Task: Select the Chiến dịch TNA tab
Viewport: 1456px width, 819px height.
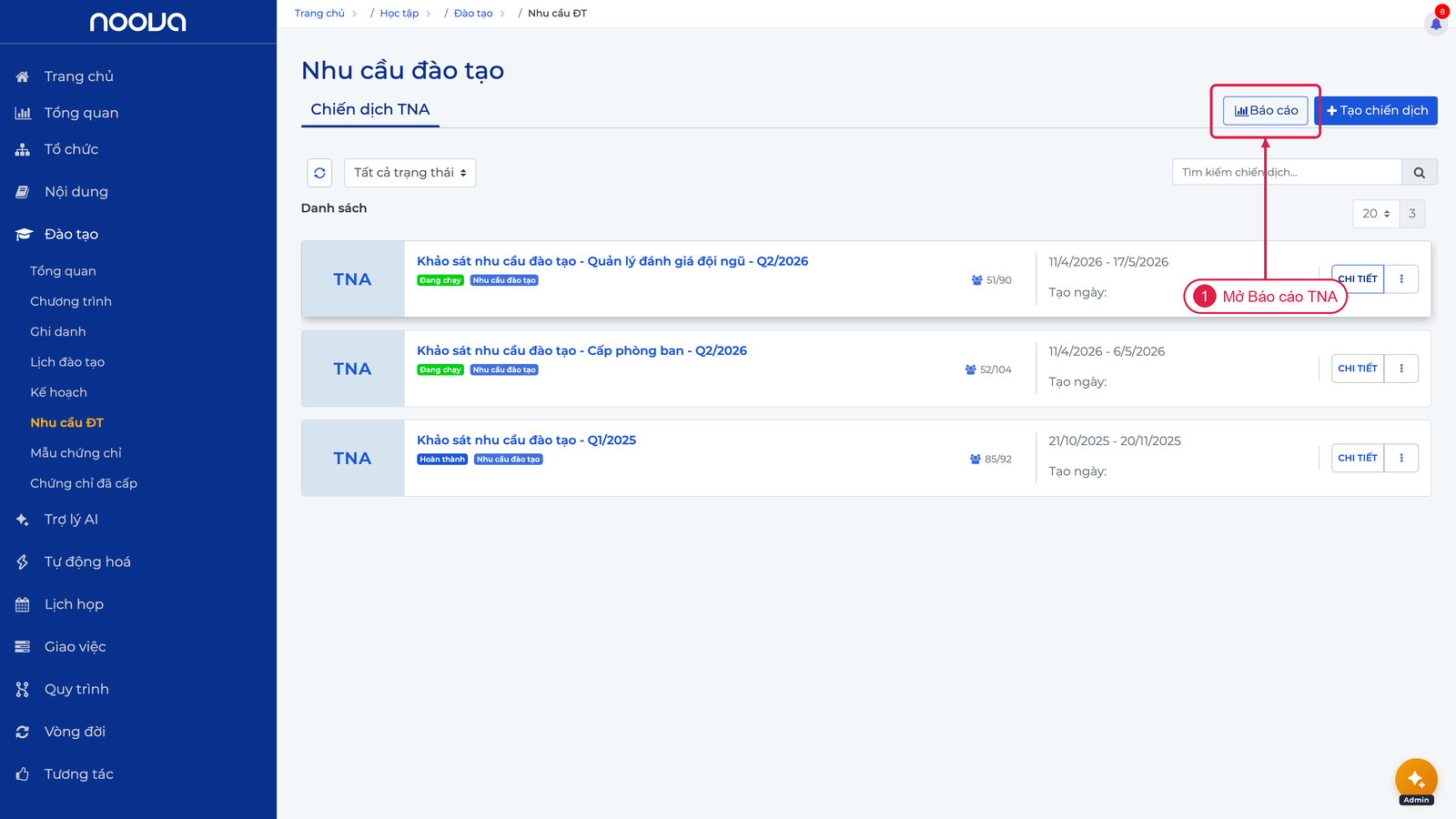Action: coord(370,109)
